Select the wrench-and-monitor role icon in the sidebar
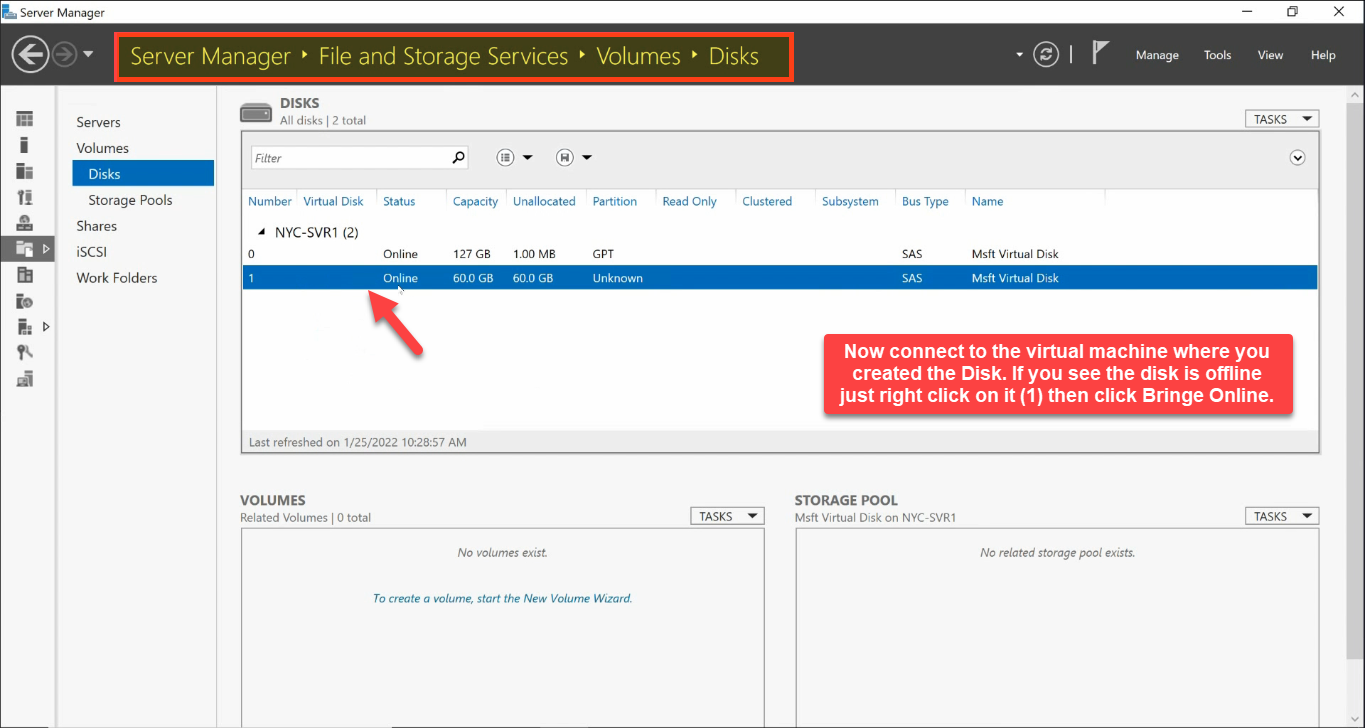The height and width of the screenshot is (728, 1365). pyautogui.click(x=25, y=197)
